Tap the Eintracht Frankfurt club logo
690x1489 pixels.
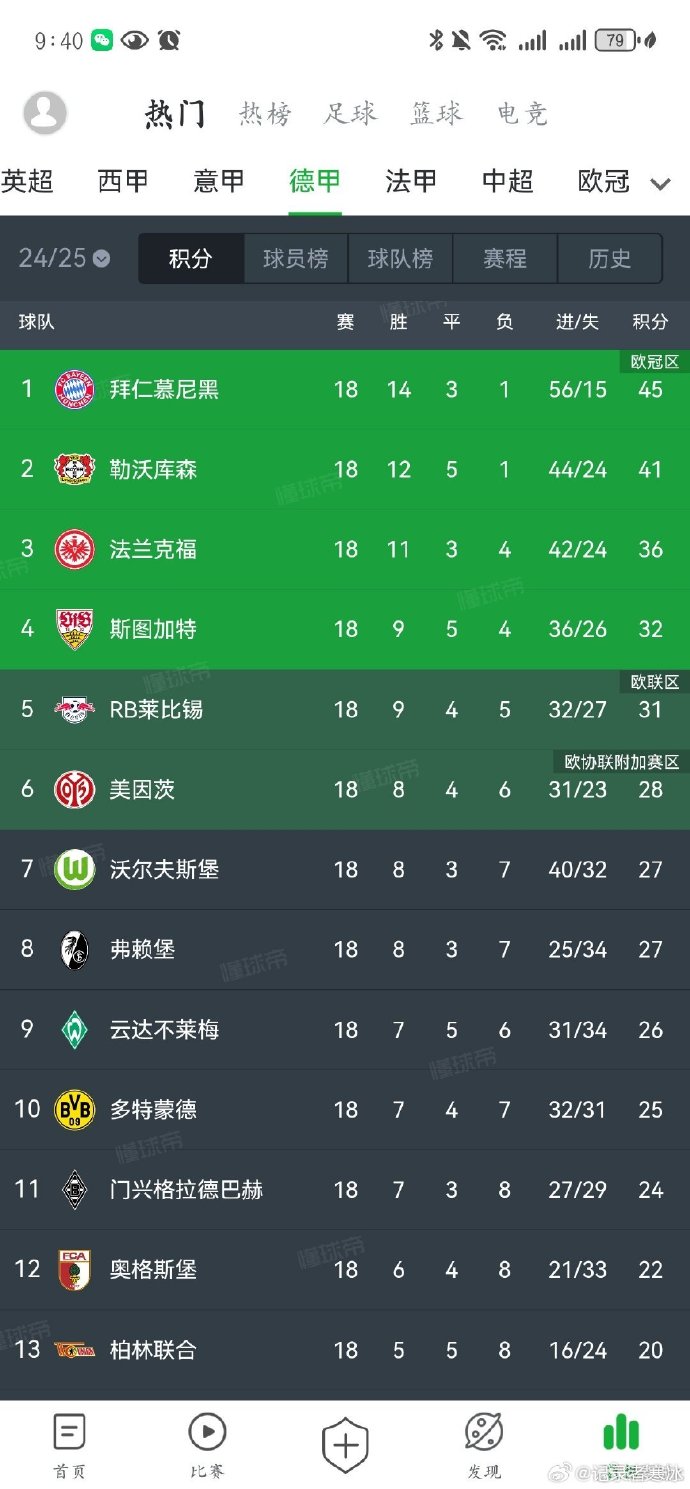coord(75,549)
